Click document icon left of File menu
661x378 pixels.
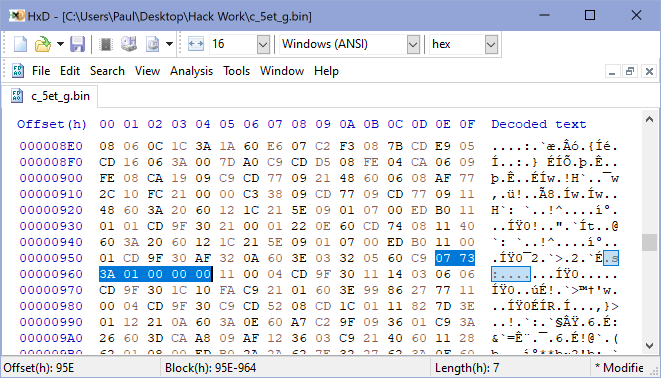coord(18,71)
